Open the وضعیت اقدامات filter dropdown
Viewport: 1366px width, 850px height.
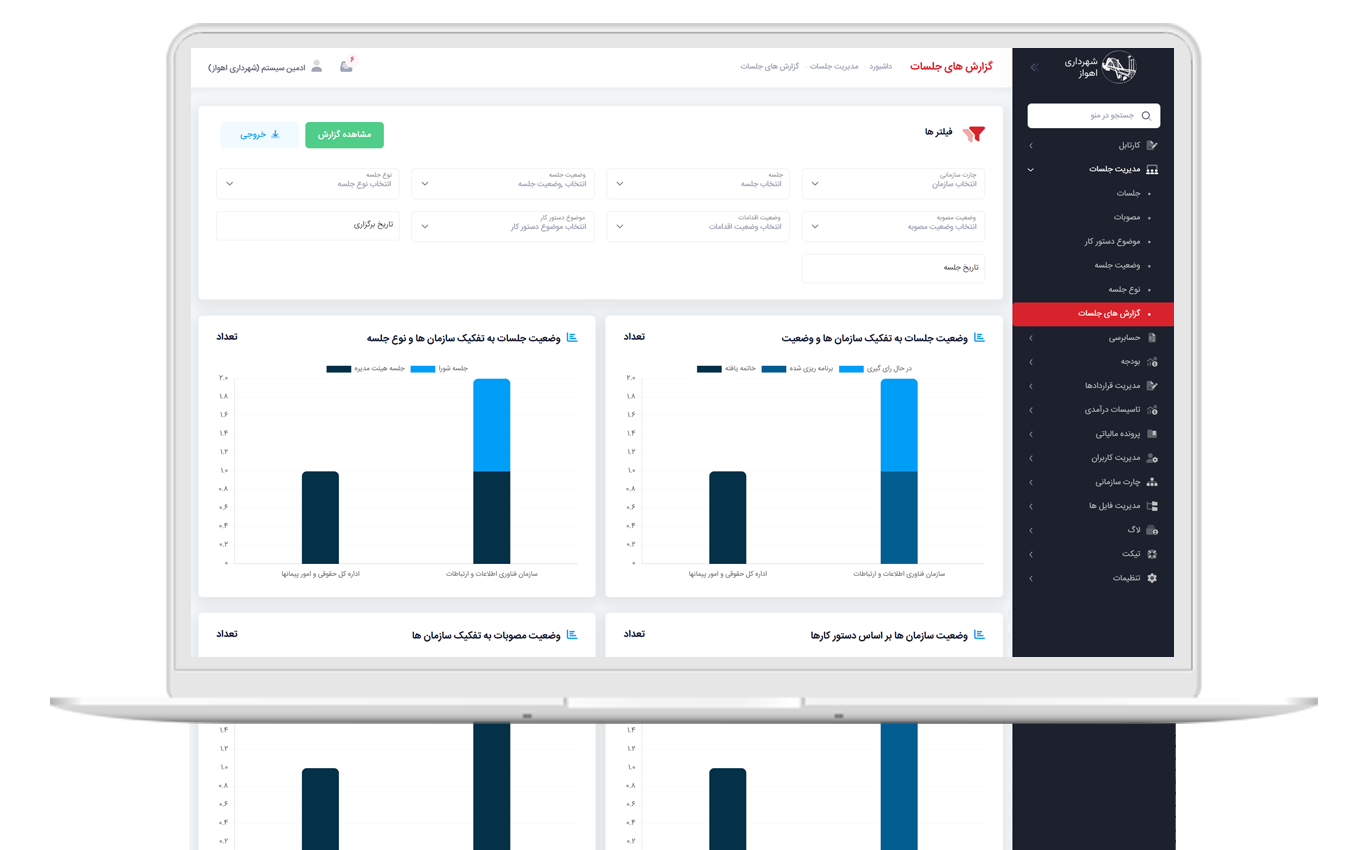pyautogui.click(x=698, y=227)
